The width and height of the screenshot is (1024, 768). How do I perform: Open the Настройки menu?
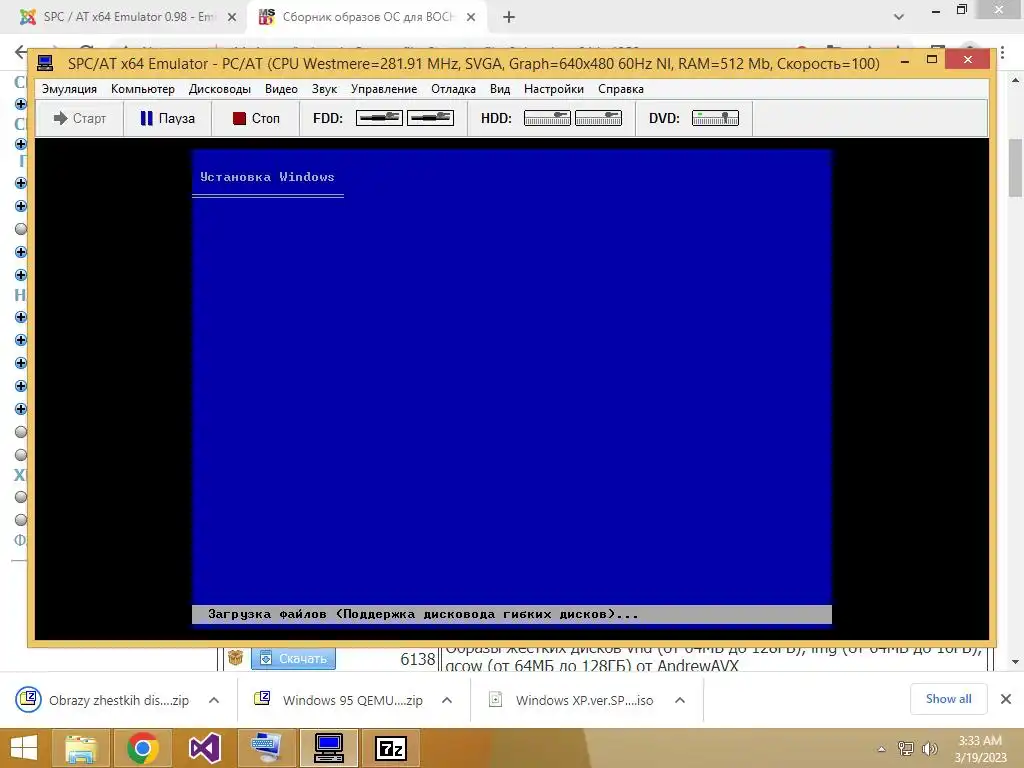coord(554,89)
